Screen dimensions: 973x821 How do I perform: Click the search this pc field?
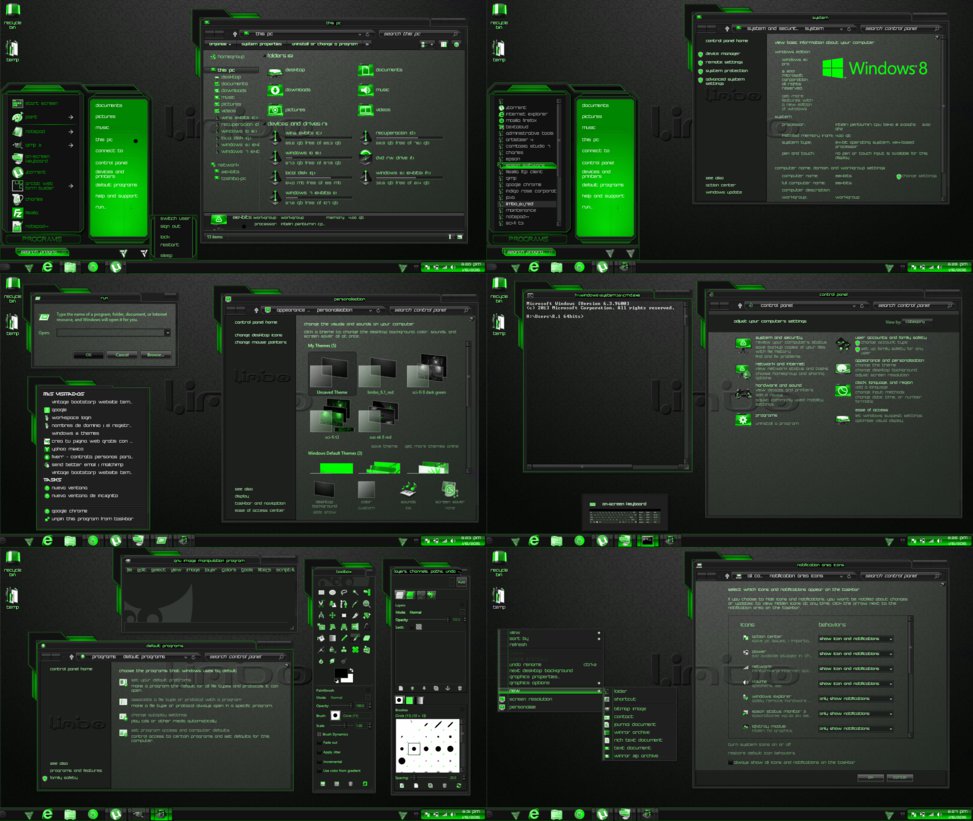point(420,34)
